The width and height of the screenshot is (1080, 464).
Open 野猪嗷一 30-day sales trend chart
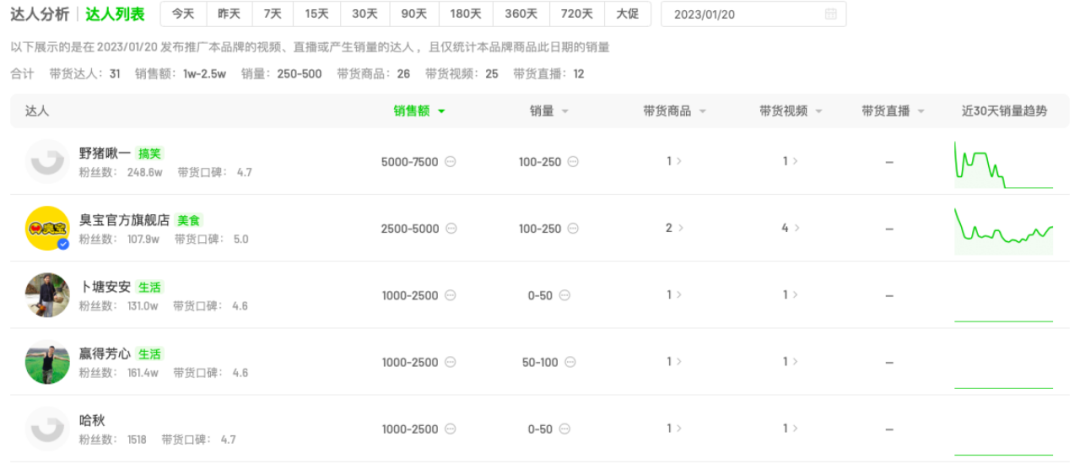[1003, 164]
